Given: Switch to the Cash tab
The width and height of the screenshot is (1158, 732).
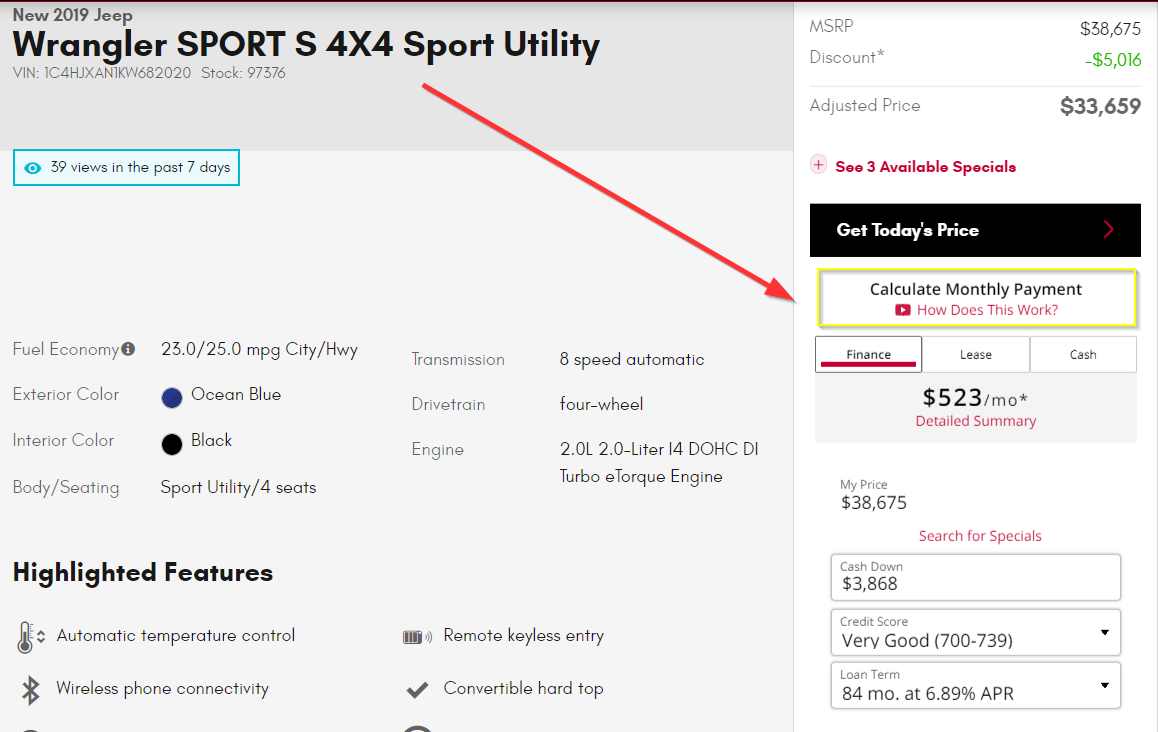Looking at the screenshot, I should 1083,355.
